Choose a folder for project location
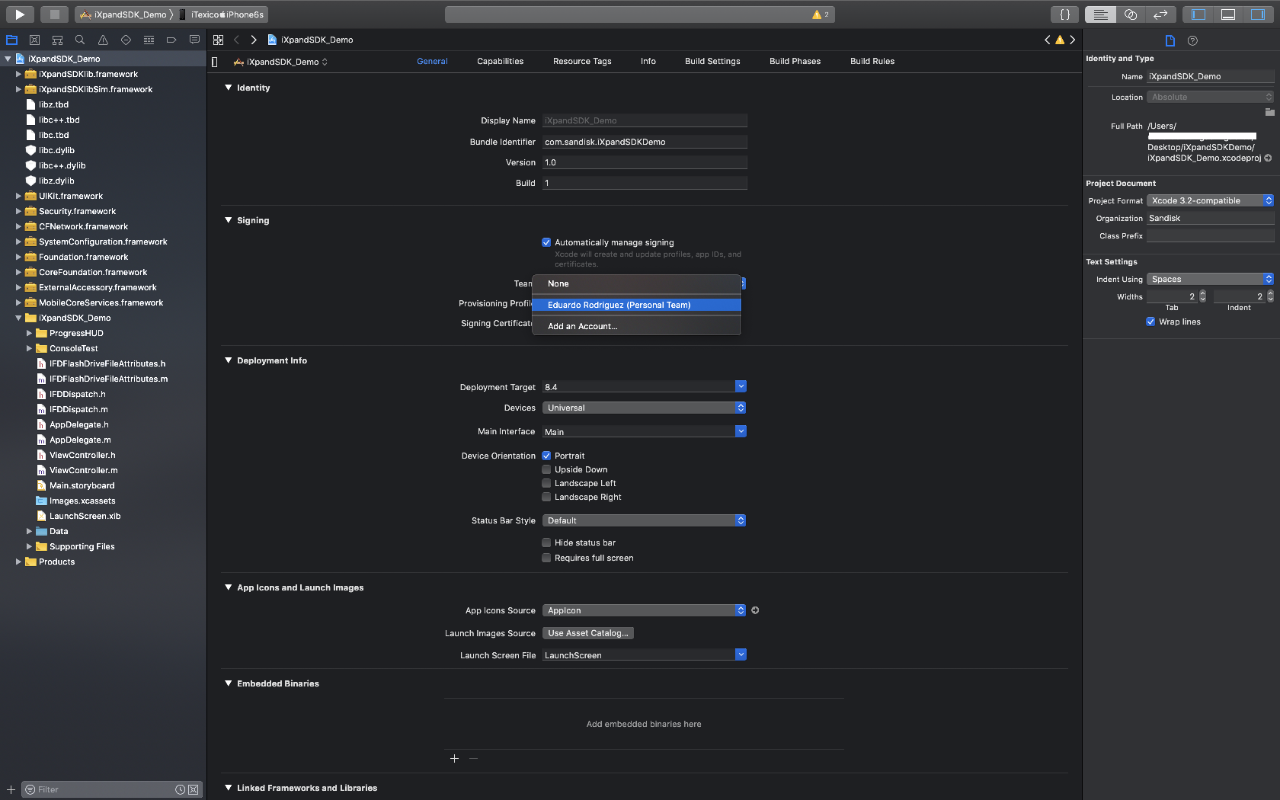Screen dimensions: 1280x800 pos(1270,112)
